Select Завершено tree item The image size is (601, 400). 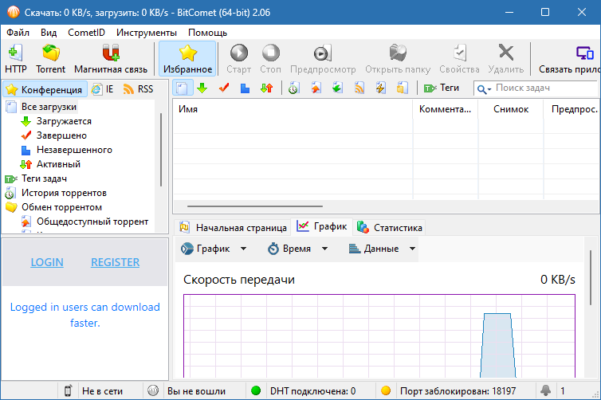61,135
